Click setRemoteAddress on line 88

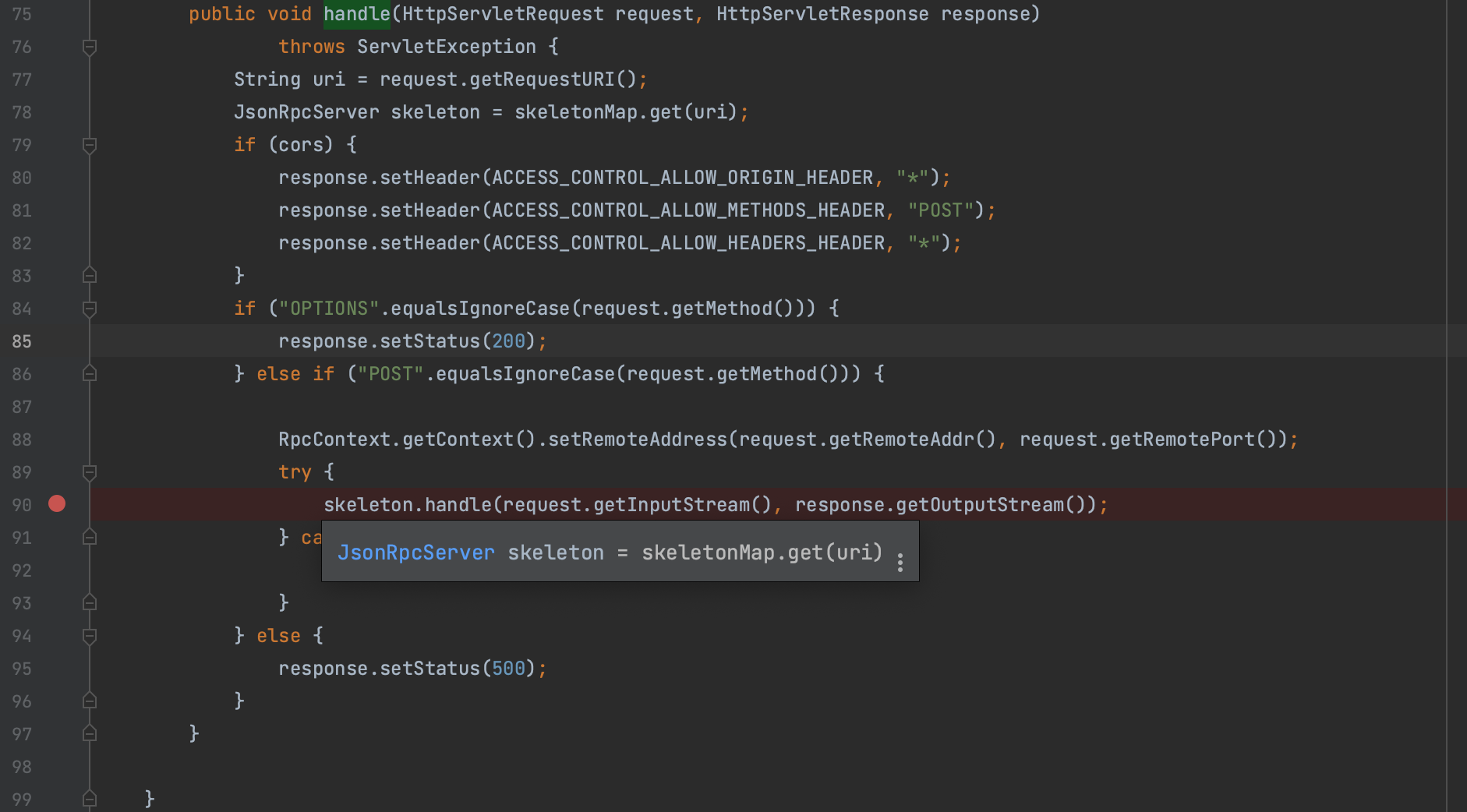tap(638, 440)
